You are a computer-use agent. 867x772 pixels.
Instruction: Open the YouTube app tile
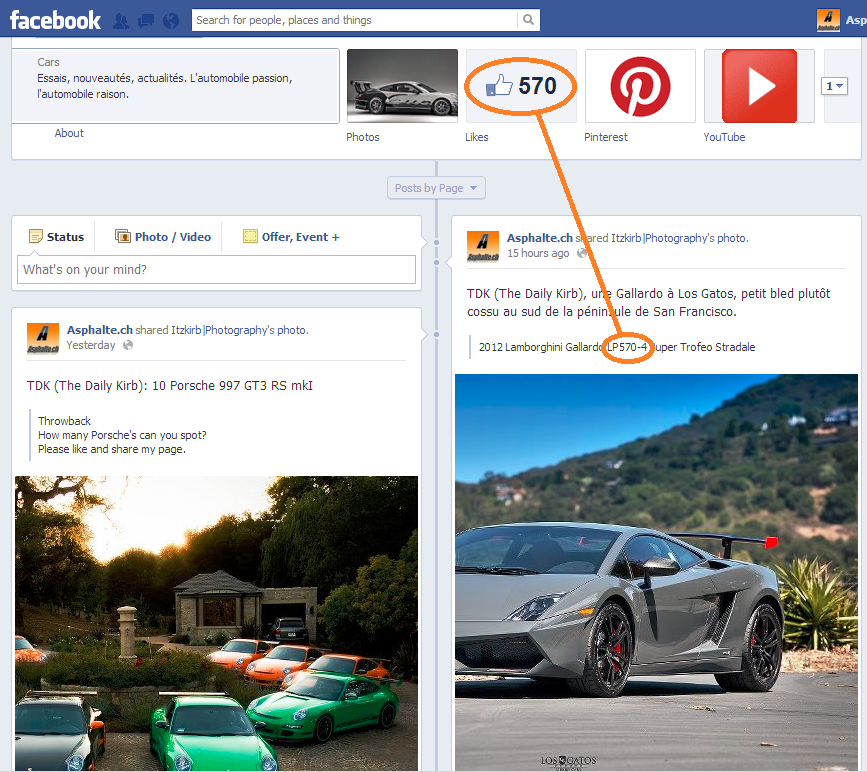tap(759, 86)
